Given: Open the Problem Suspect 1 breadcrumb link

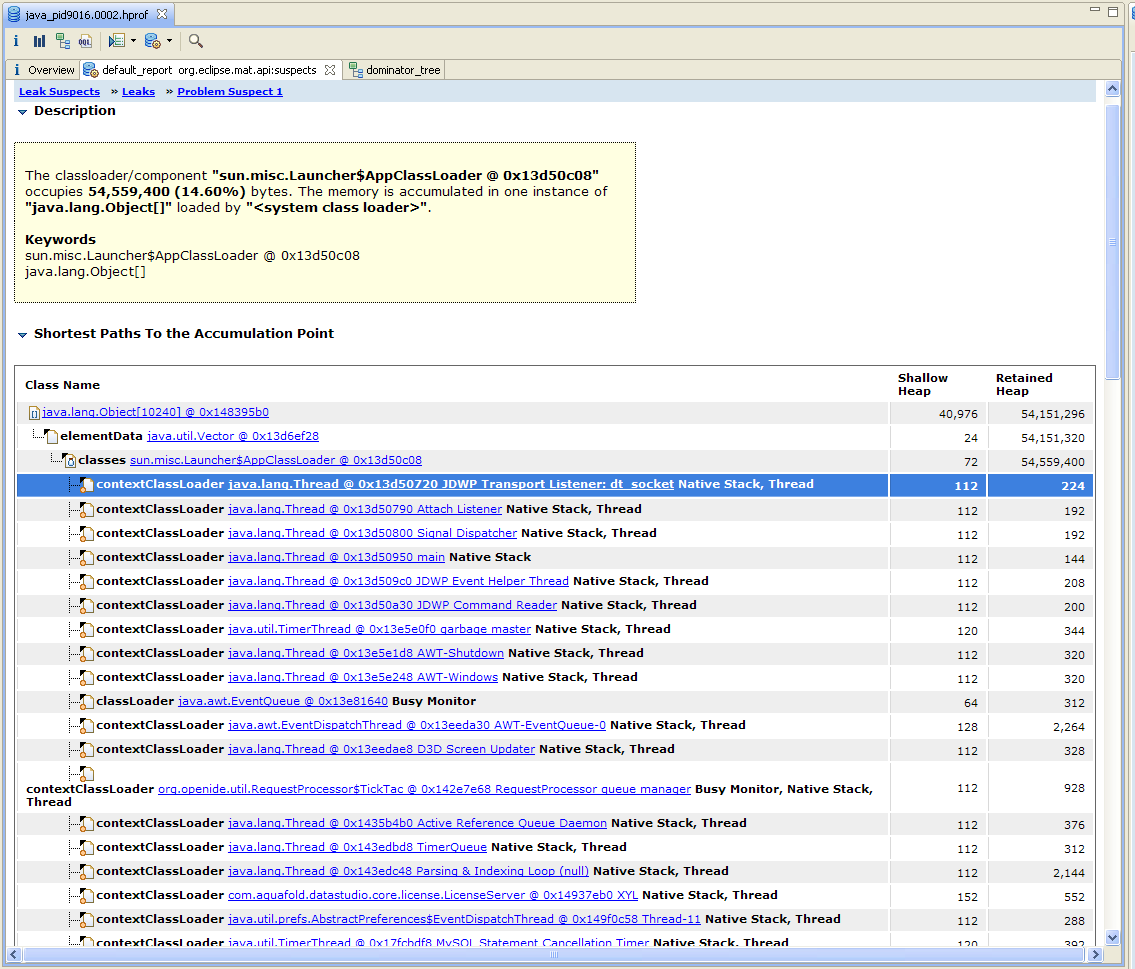Looking at the screenshot, I should click(230, 92).
